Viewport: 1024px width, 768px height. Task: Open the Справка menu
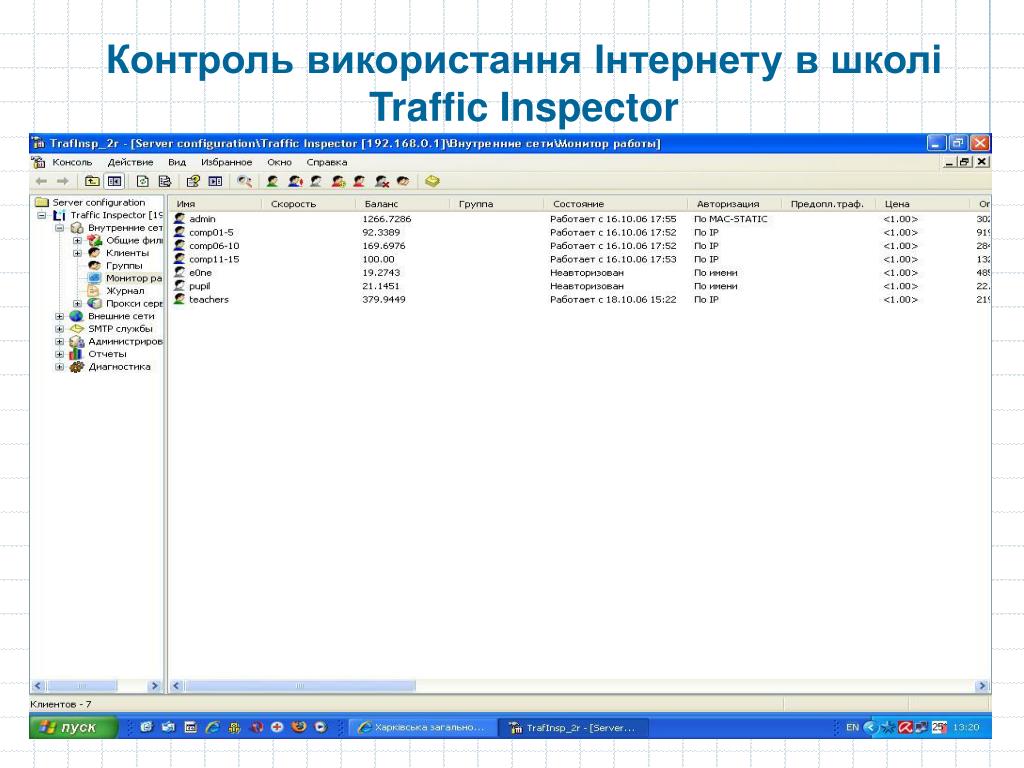click(x=327, y=162)
